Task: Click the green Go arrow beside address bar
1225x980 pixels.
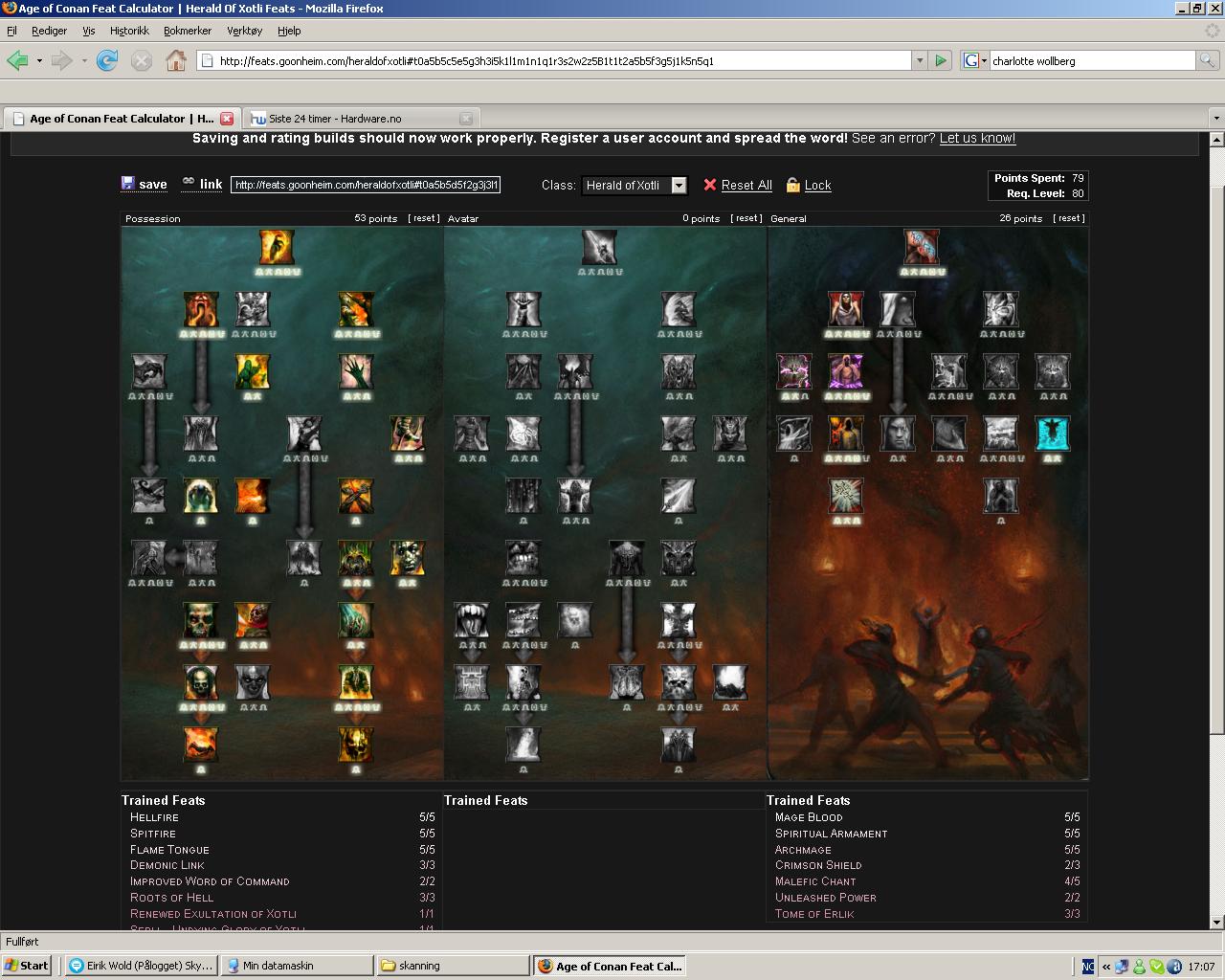Action: tap(941, 60)
